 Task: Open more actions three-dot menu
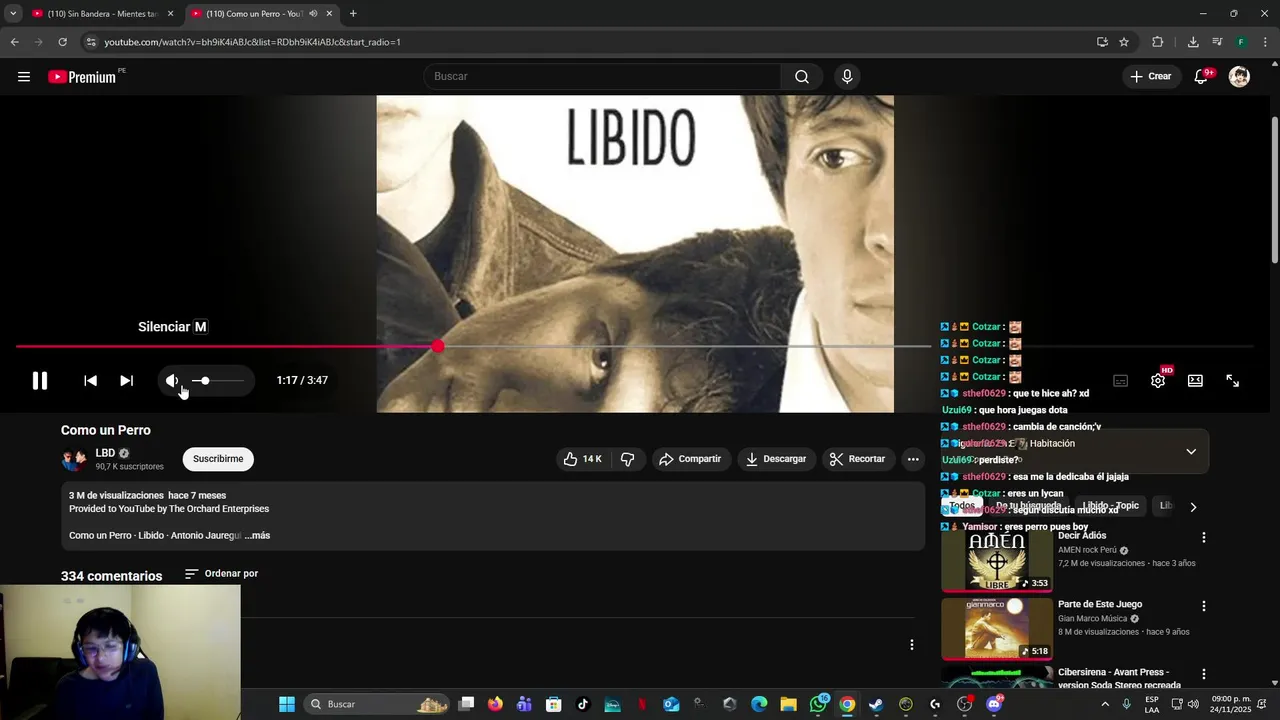click(x=912, y=459)
